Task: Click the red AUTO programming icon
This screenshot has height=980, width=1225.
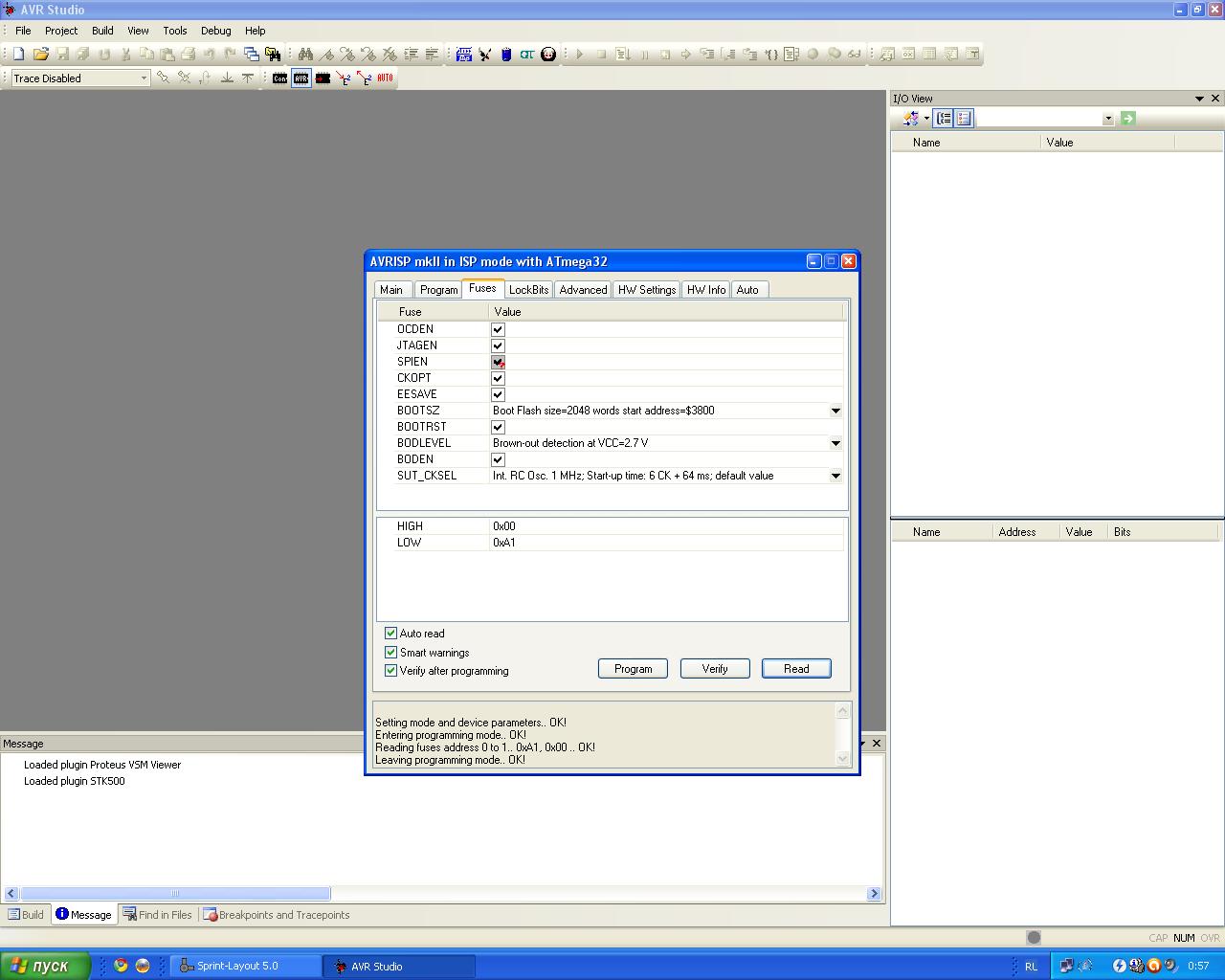Action: pyautogui.click(x=385, y=78)
